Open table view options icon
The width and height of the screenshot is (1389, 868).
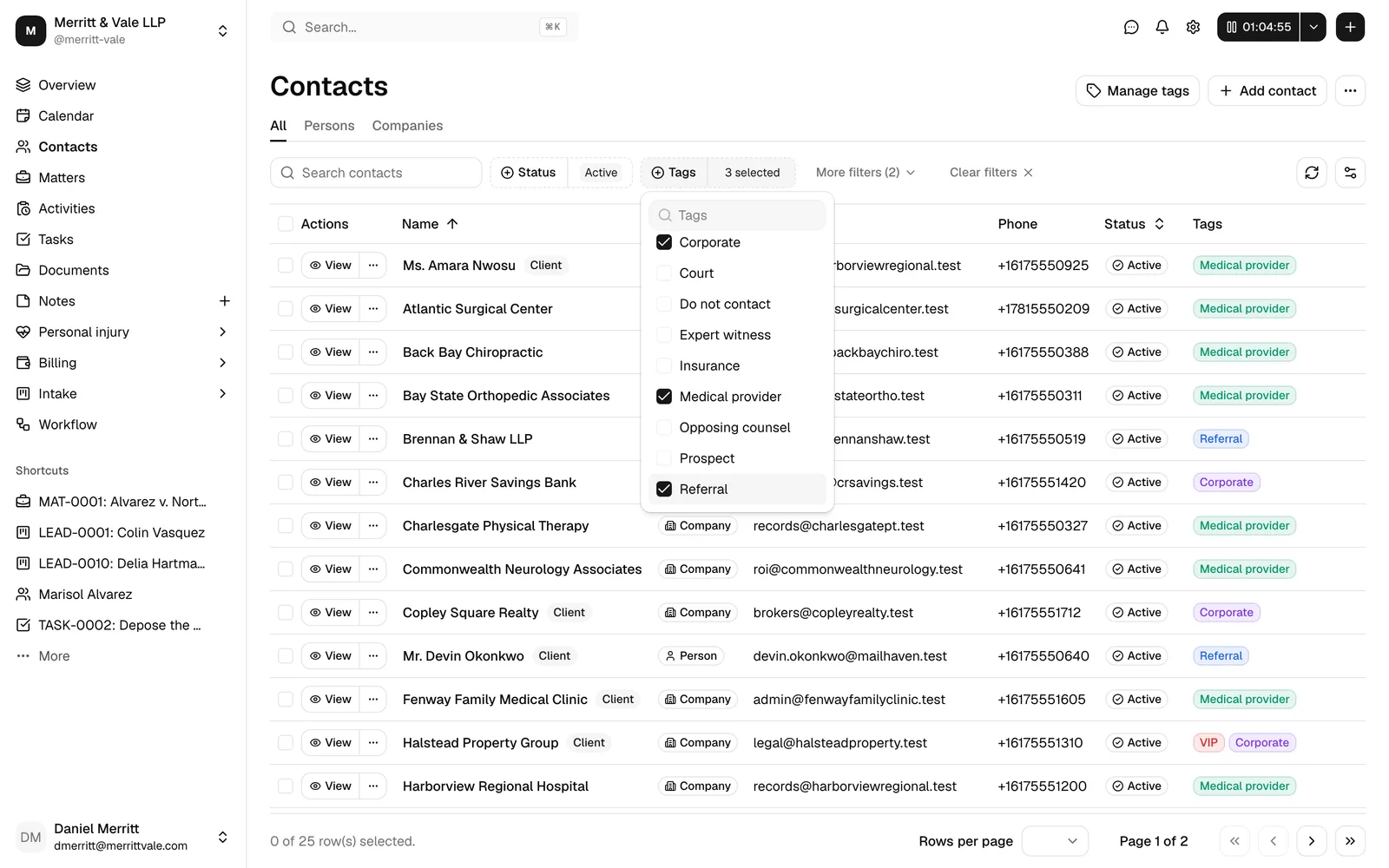1350,173
